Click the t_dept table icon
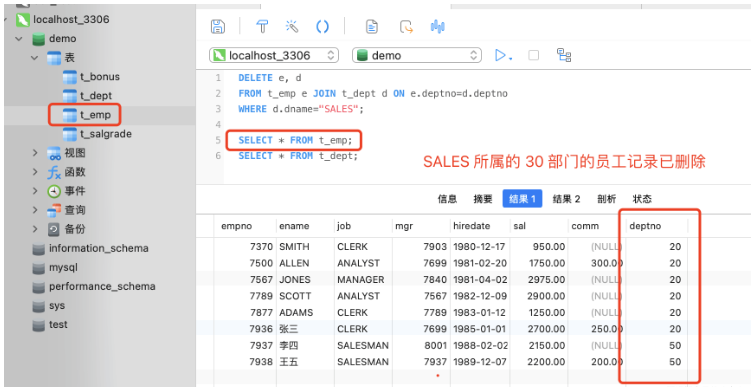This screenshot has height=387, width=753. pyautogui.click(x=70, y=96)
